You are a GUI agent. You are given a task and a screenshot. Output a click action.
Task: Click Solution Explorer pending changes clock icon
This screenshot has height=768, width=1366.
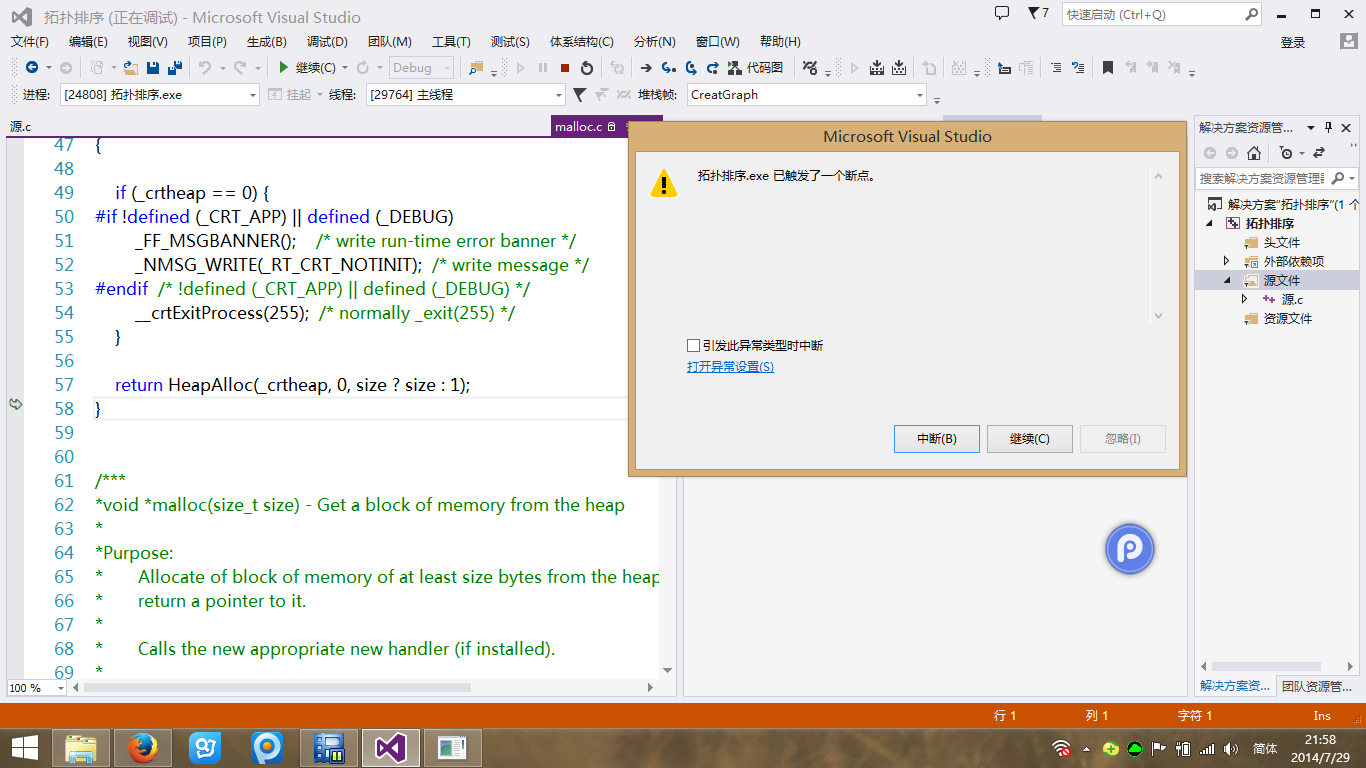[1286, 153]
